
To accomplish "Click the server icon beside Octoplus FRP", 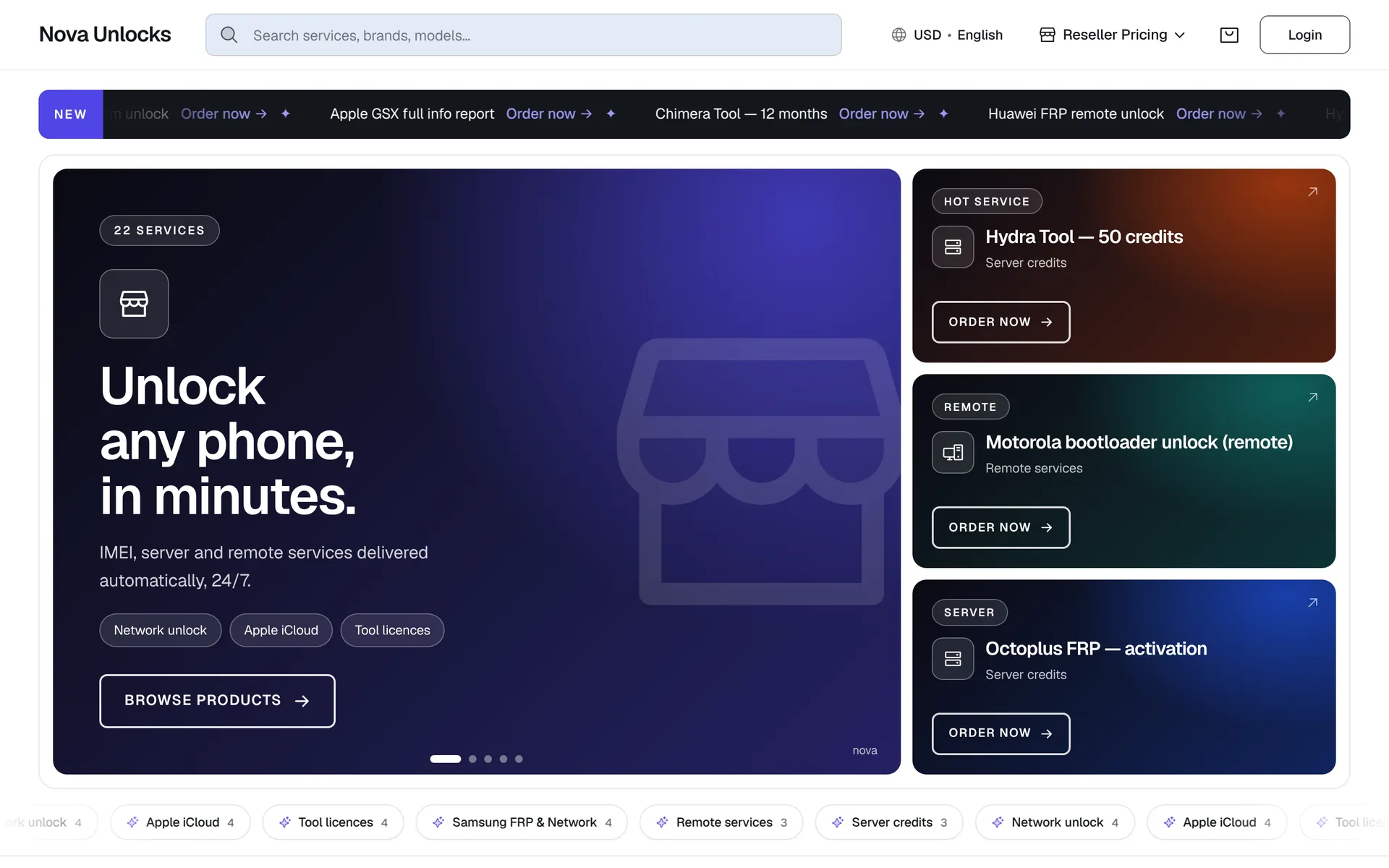I will (x=953, y=658).
